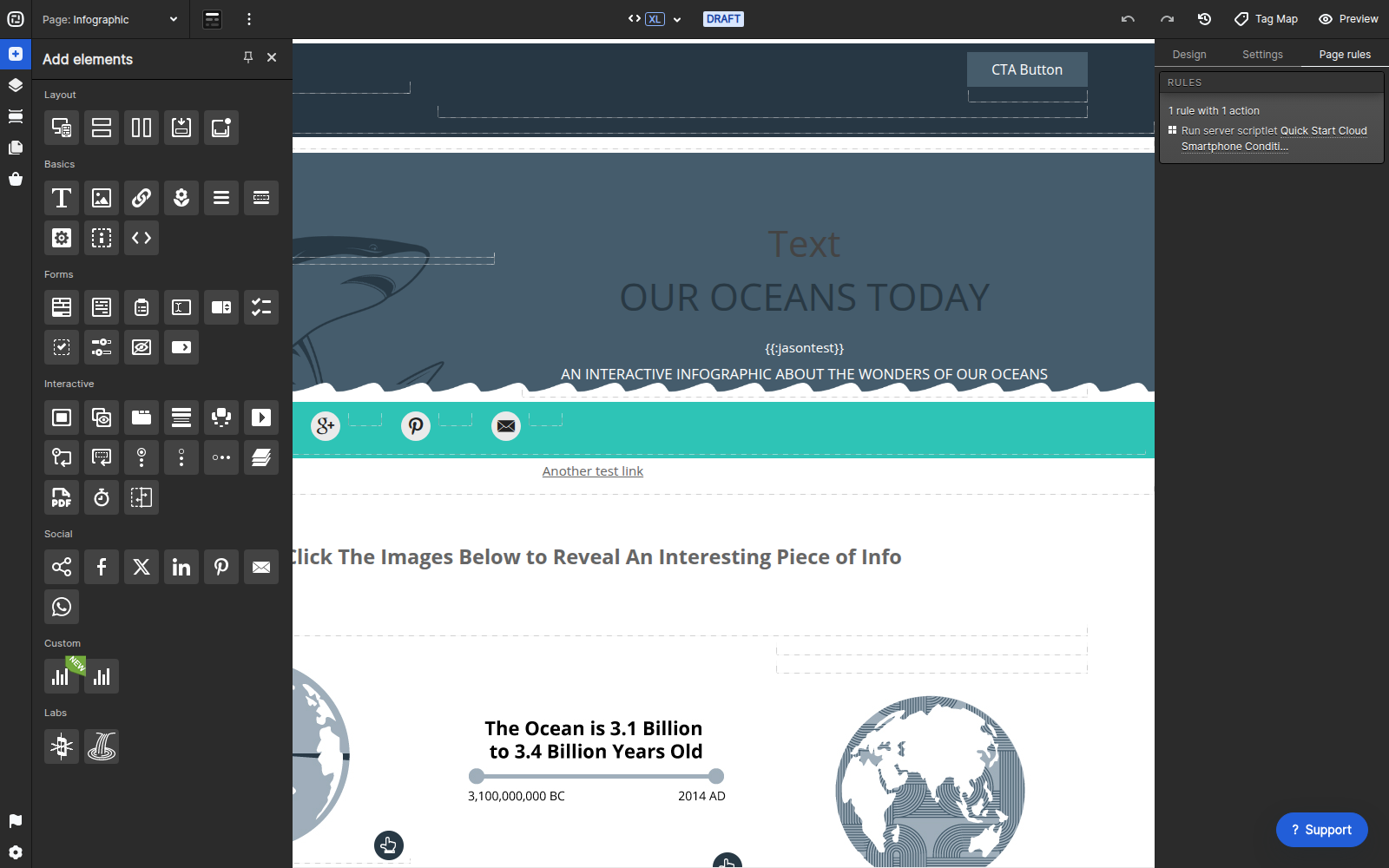Add a Text element from Basics
The image size is (1389, 868).
point(62,198)
